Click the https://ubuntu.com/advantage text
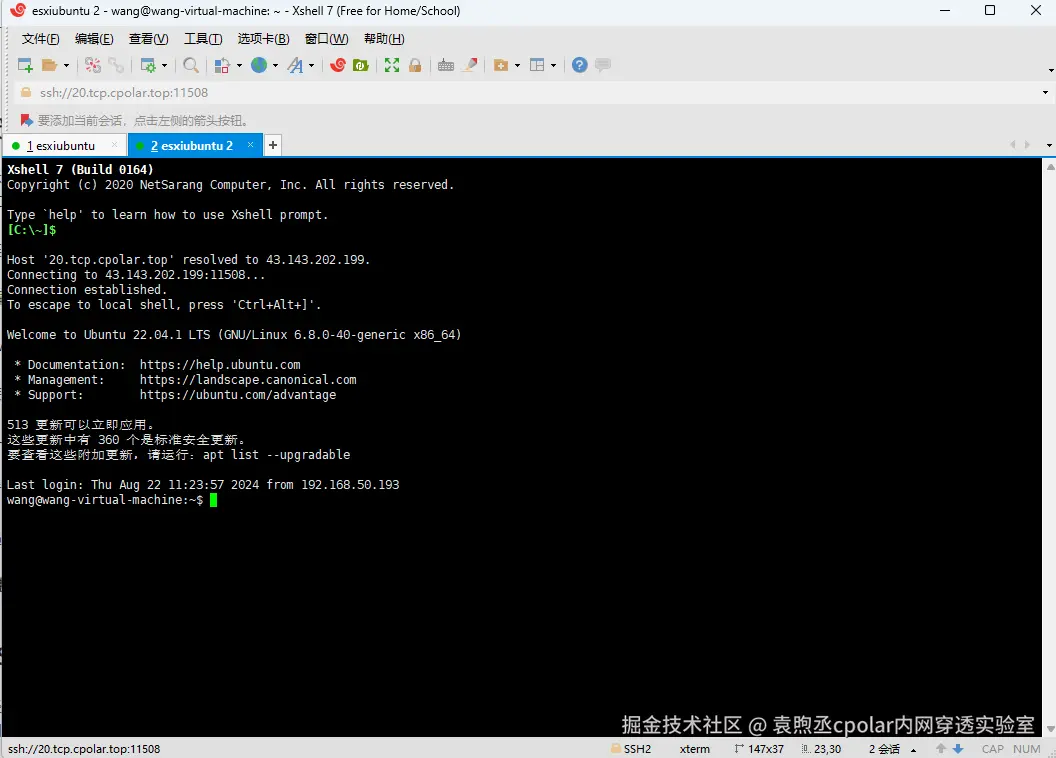The height and width of the screenshot is (758, 1056). point(238,395)
